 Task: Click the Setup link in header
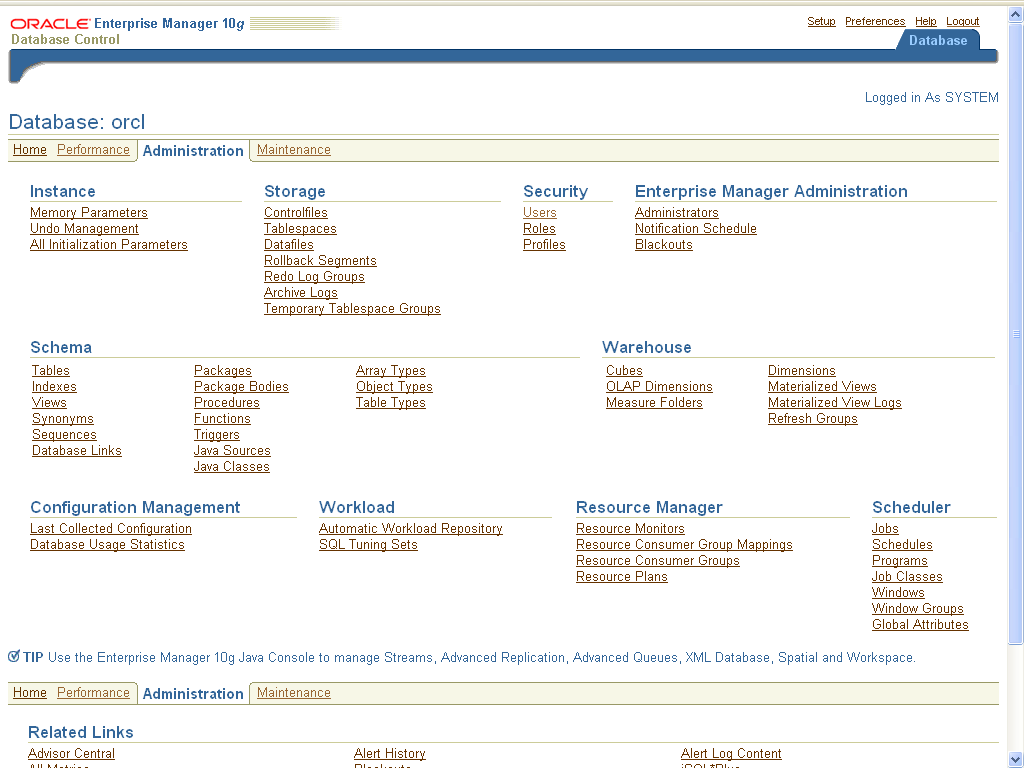tap(821, 22)
